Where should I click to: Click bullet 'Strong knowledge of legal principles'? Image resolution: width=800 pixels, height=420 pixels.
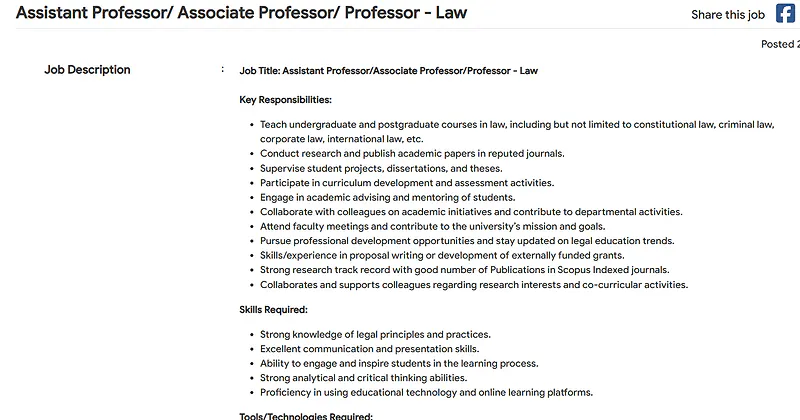375,335
